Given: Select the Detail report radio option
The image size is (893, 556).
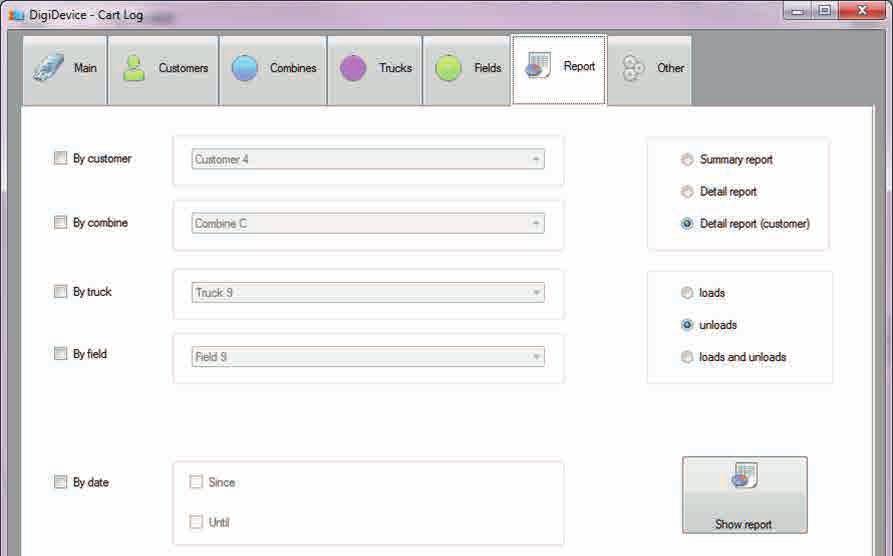Looking at the screenshot, I should 687,191.
